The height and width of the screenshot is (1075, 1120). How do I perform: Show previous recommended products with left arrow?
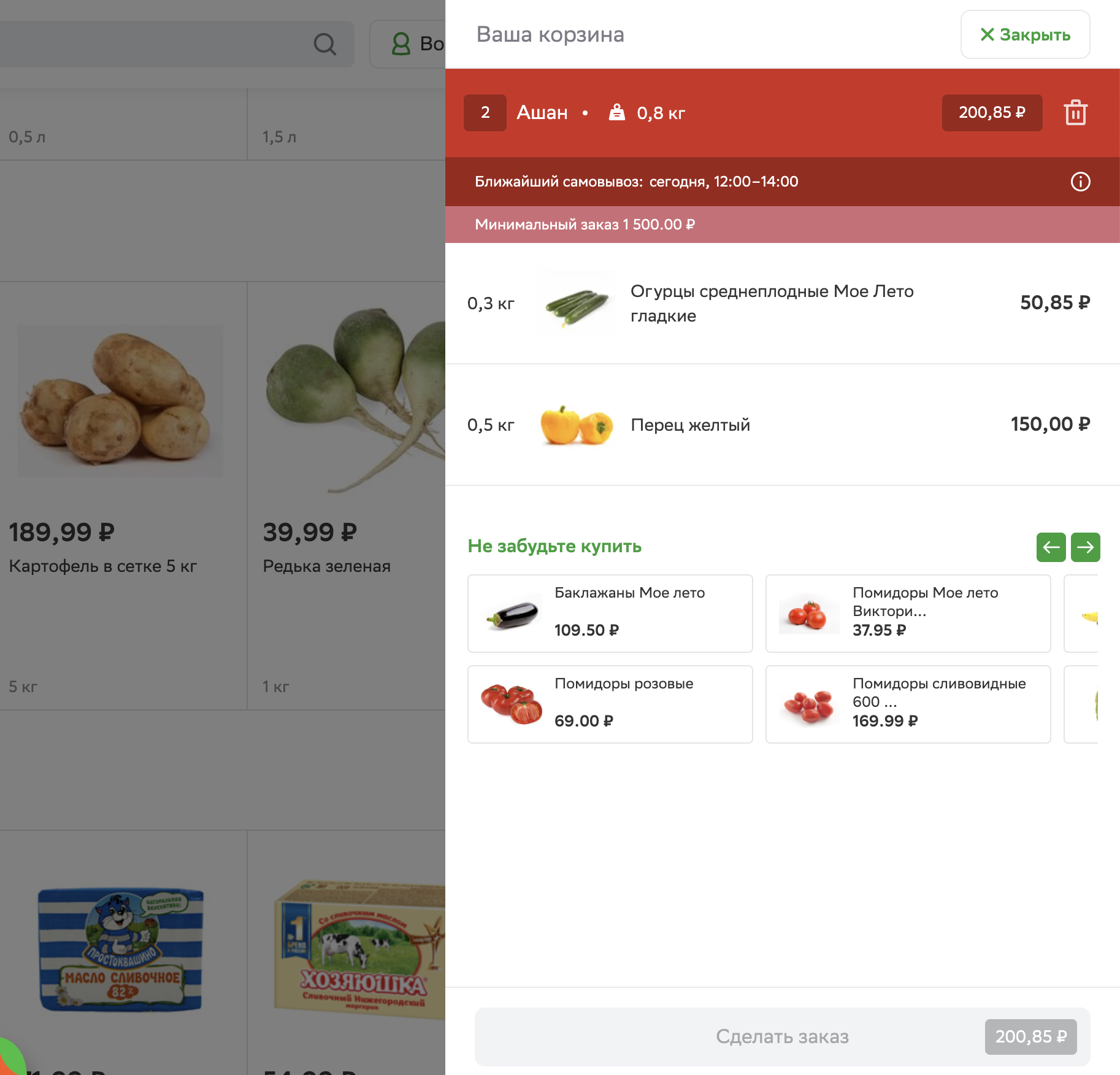click(x=1051, y=547)
